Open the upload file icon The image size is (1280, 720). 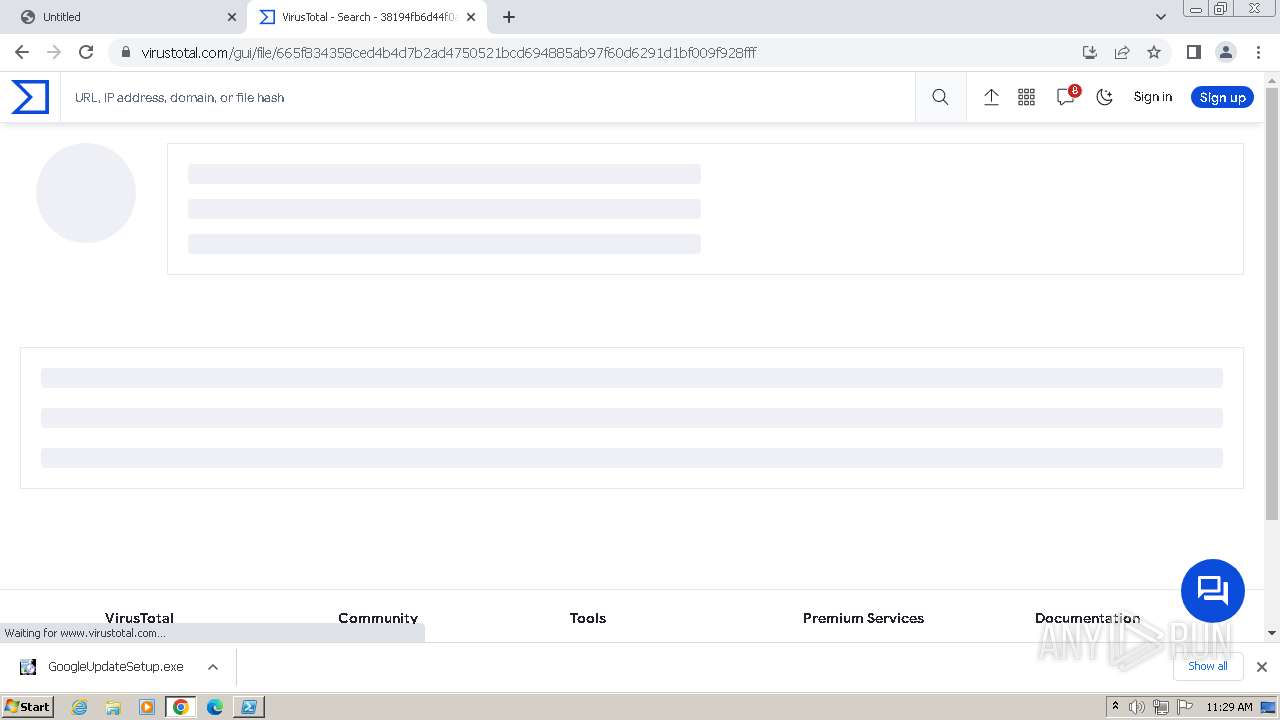(991, 97)
